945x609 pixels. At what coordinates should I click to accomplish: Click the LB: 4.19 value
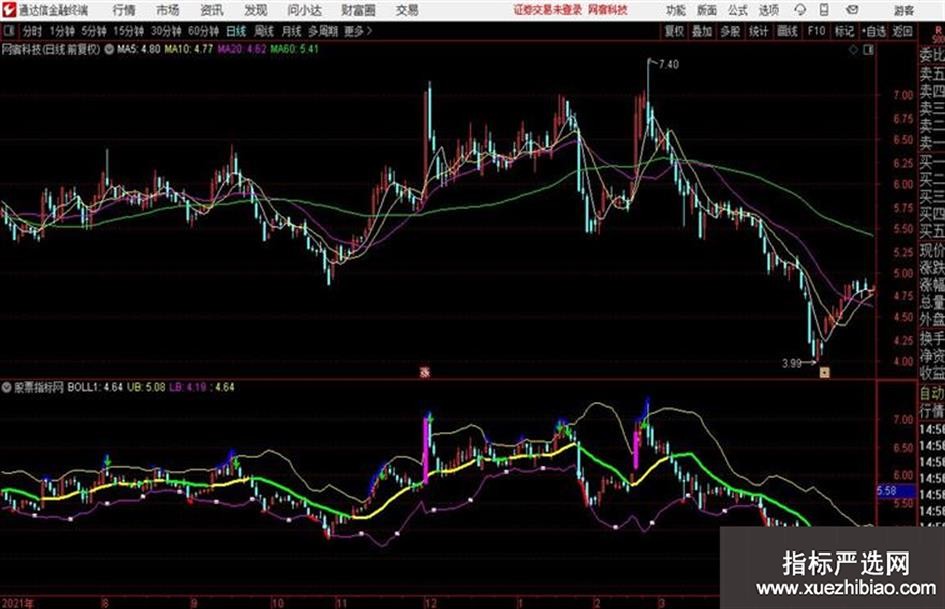point(187,387)
